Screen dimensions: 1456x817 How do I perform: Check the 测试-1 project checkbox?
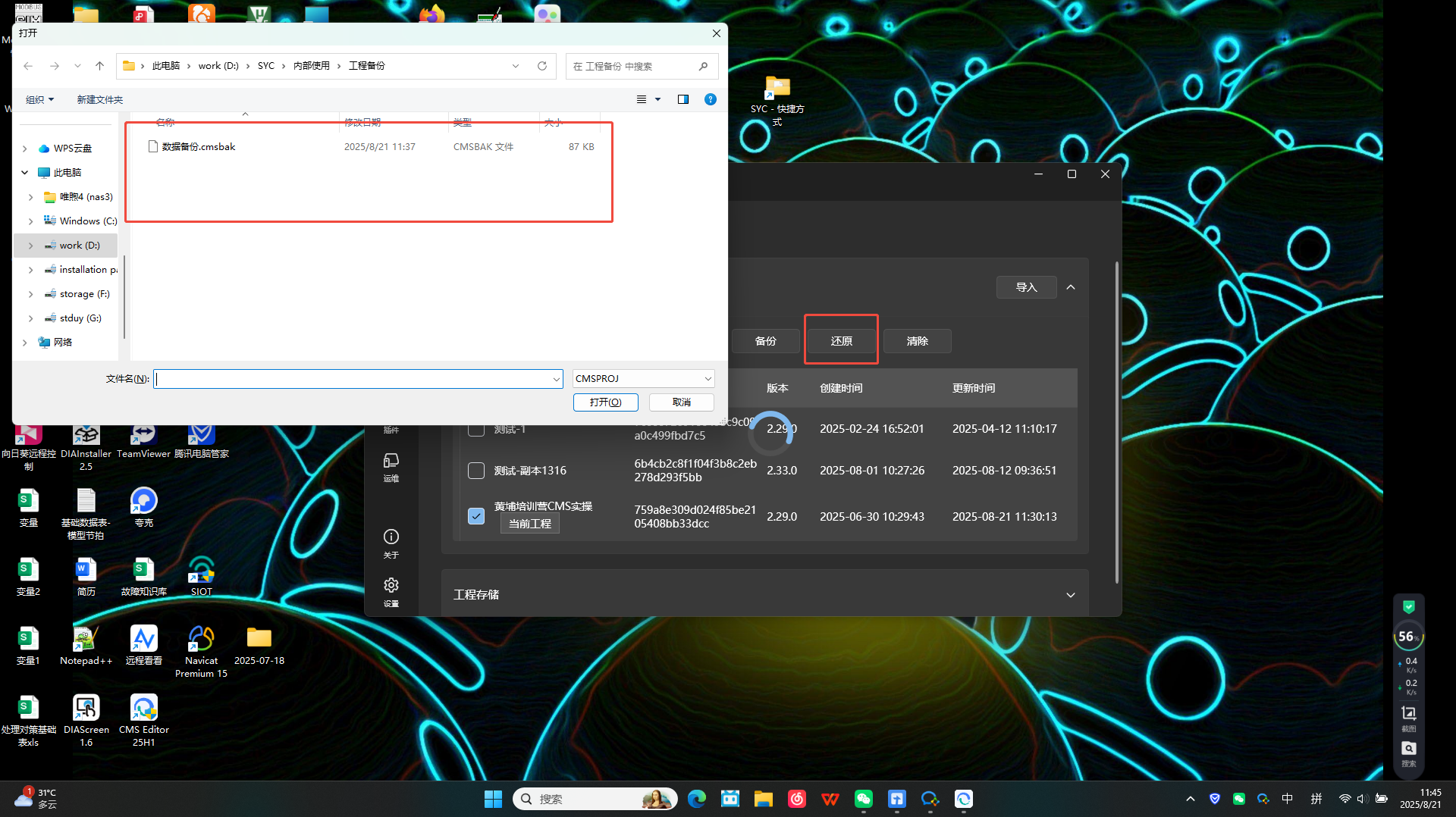click(476, 429)
